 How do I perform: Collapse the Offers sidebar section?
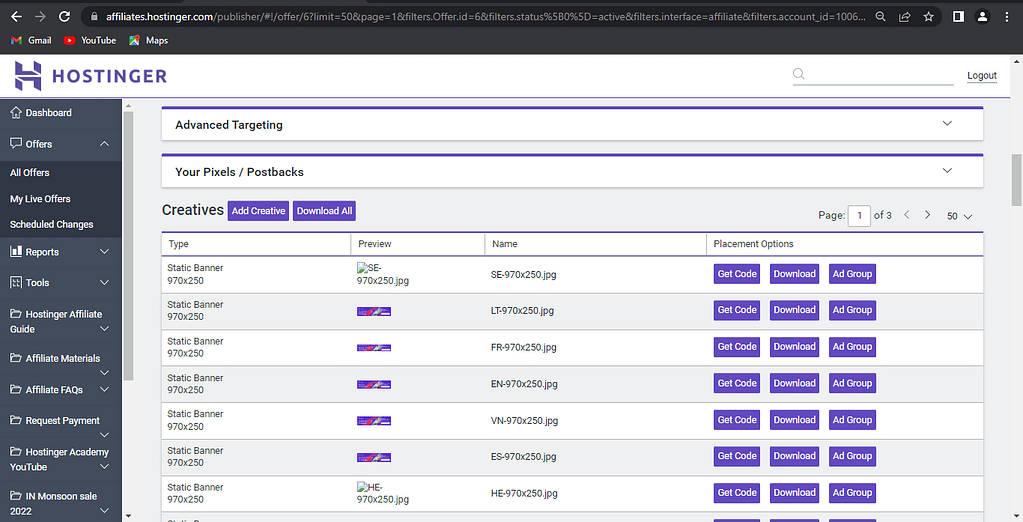click(x=104, y=144)
